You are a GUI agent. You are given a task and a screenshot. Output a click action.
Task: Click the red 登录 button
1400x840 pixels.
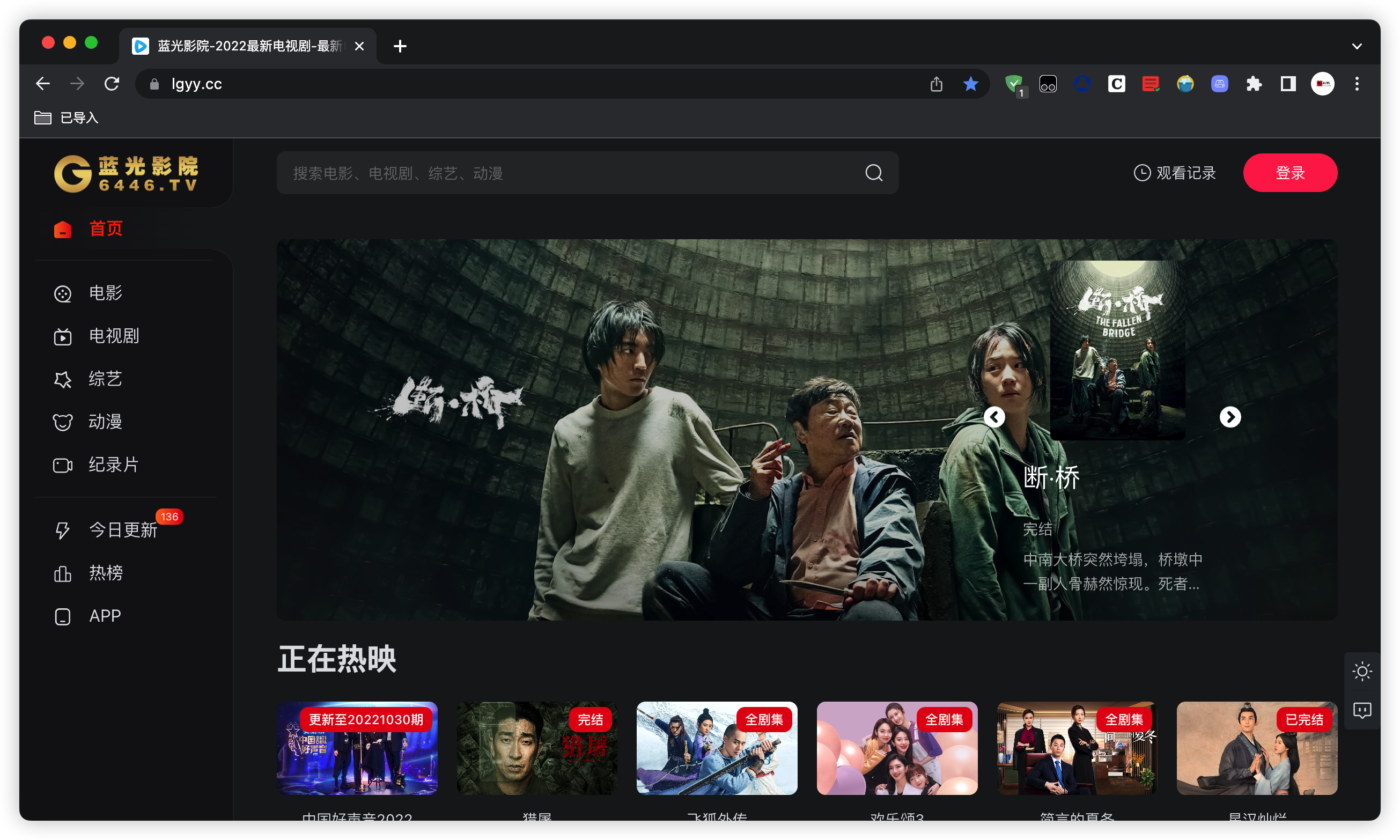pyautogui.click(x=1290, y=173)
